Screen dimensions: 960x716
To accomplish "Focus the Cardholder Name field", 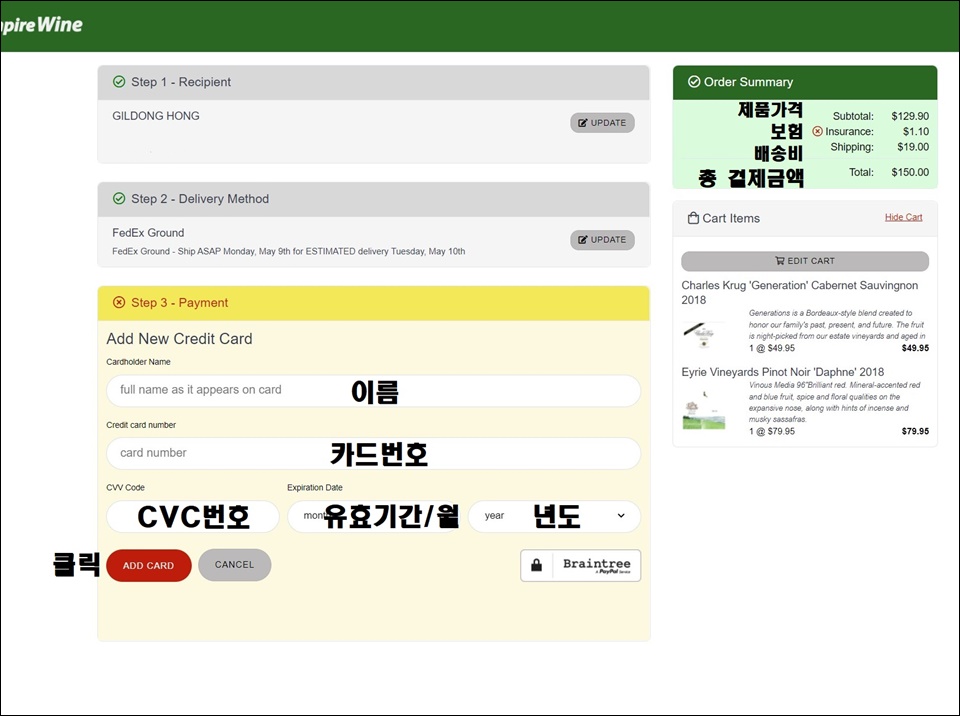I will click(373, 390).
